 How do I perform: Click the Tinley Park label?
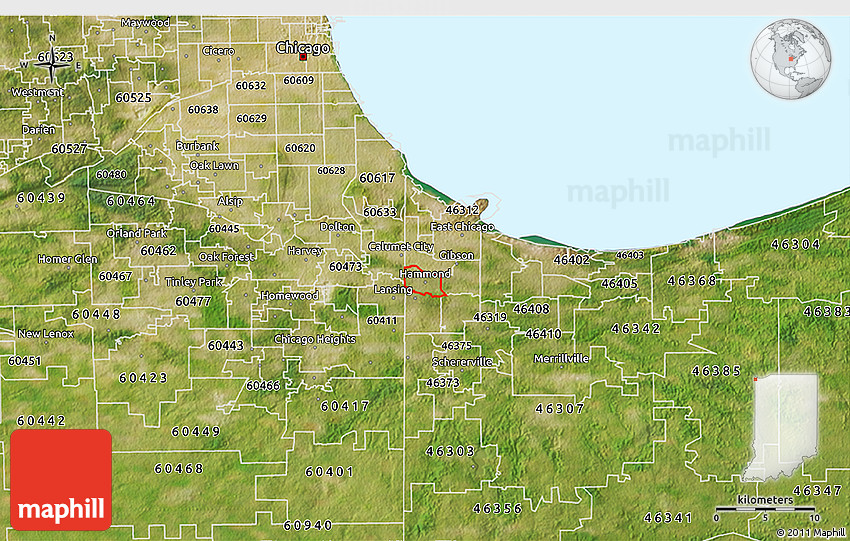click(x=194, y=282)
